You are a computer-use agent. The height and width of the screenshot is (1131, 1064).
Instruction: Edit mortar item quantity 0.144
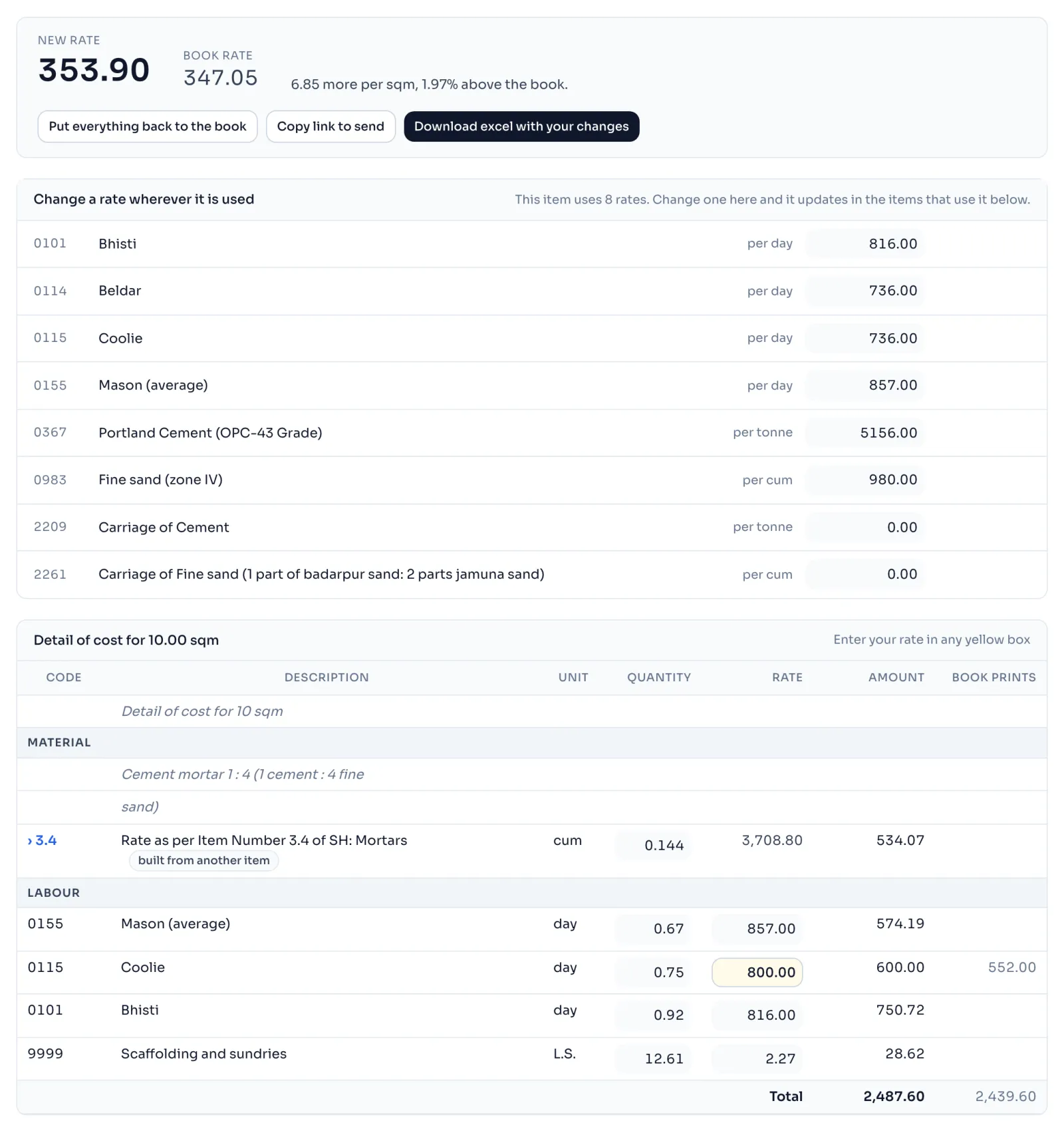653,846
